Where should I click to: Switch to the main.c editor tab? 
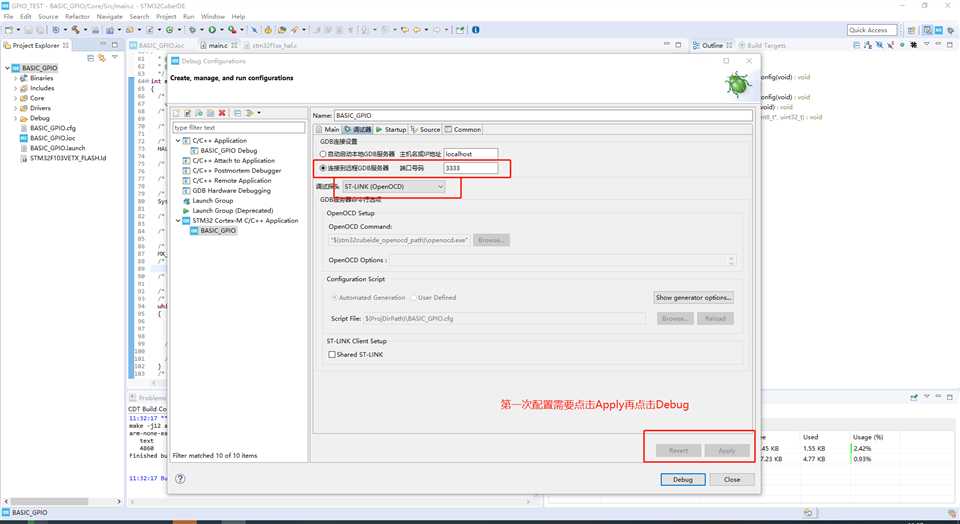pyautogui.click(x=218, y=45)
